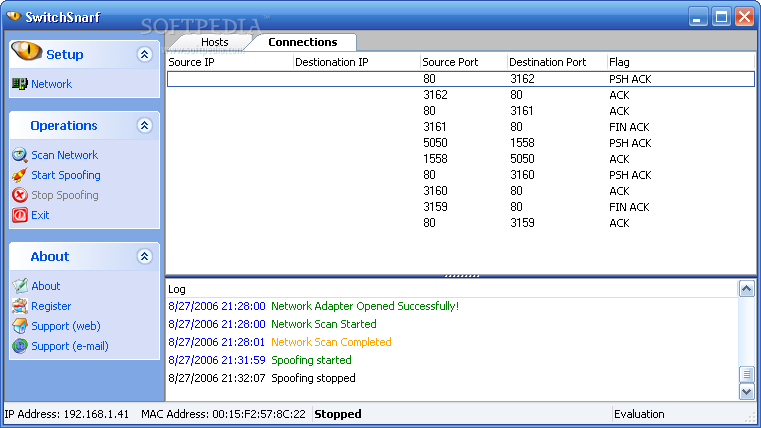The height and width of the screenshot is (428, 761).
Task: Select row with source port 5050
Action: (x=461, y=143)
